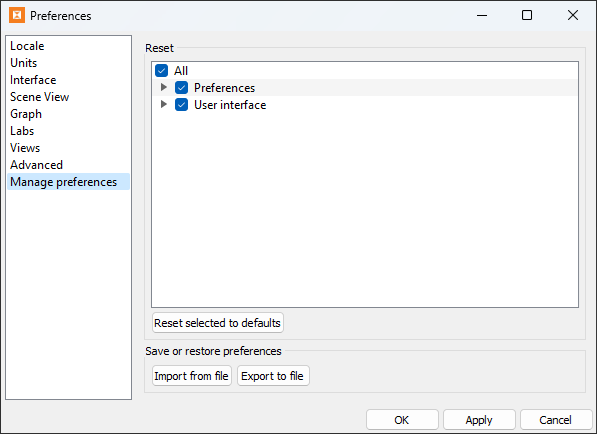
Task: Click the orange Preferences app icon
Action: [17, 15]
